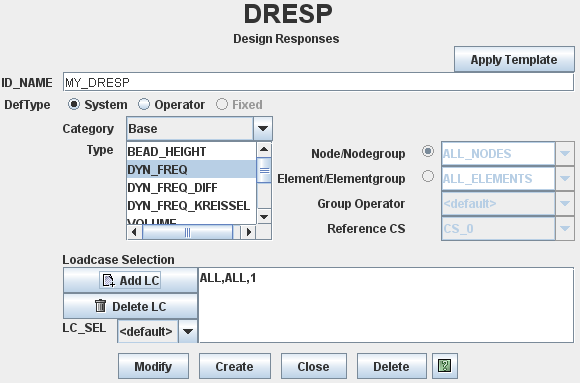
Task: Click the Type list scroll right arrow
Action: tap(249, 232)
